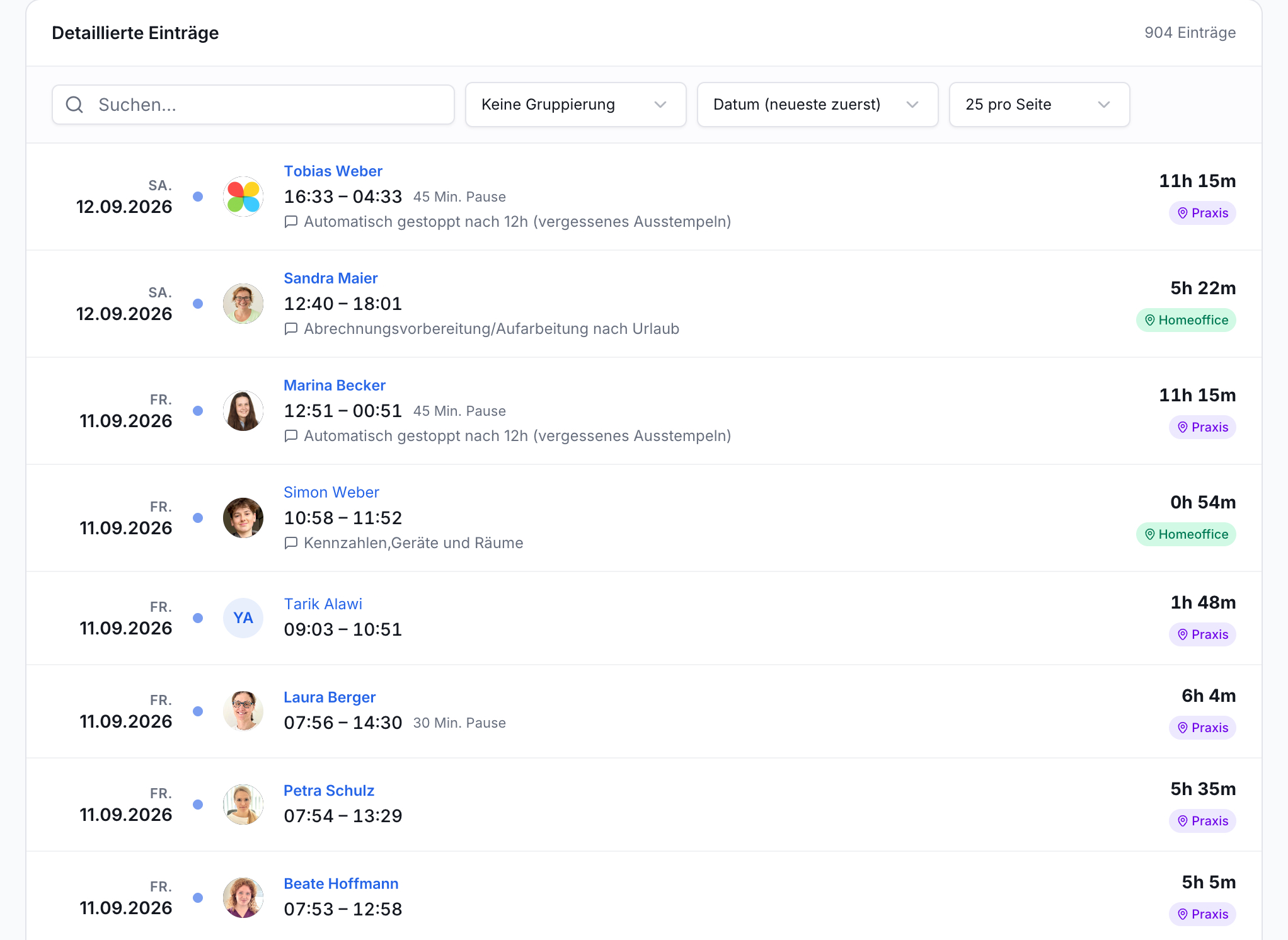Open the 25 pro Seite dropdown
This screenshot has width=1288, height=940.
coord(1039,105)
